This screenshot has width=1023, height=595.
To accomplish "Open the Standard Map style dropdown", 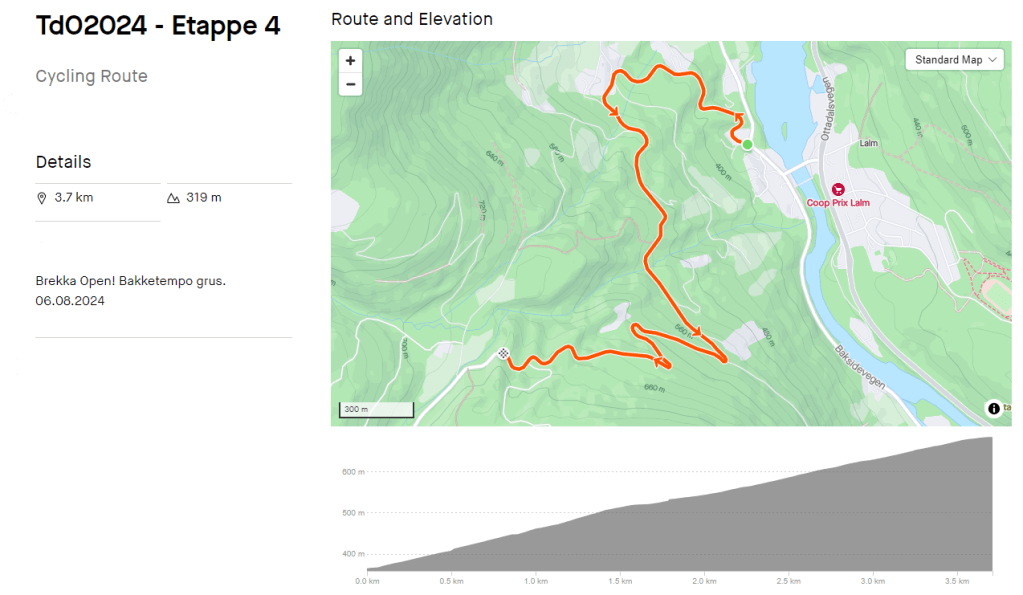I will click(x=956, y=60).
